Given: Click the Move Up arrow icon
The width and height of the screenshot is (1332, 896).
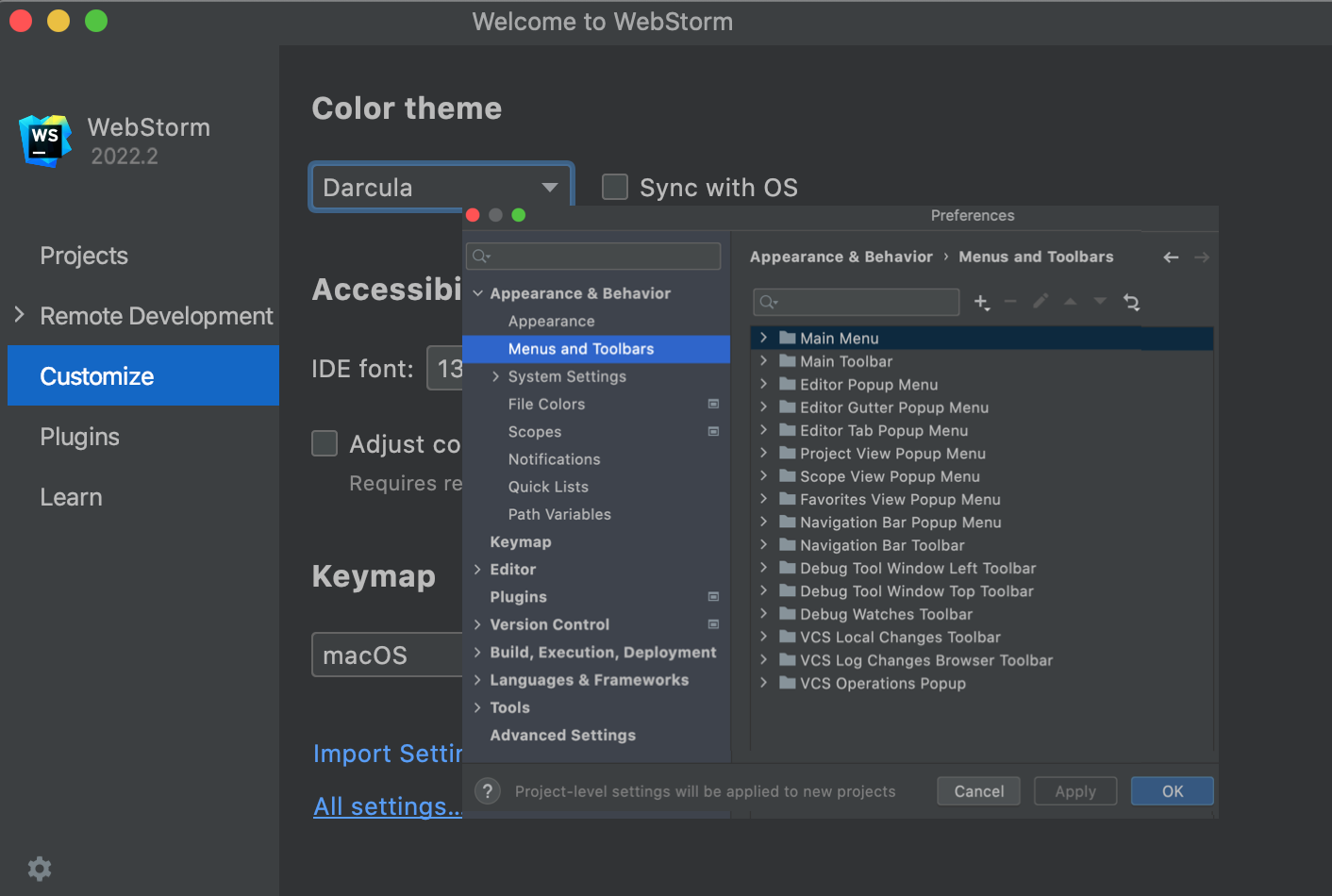Looking at the screenshot, I should pyautogui.click(x=1070, y=302).
